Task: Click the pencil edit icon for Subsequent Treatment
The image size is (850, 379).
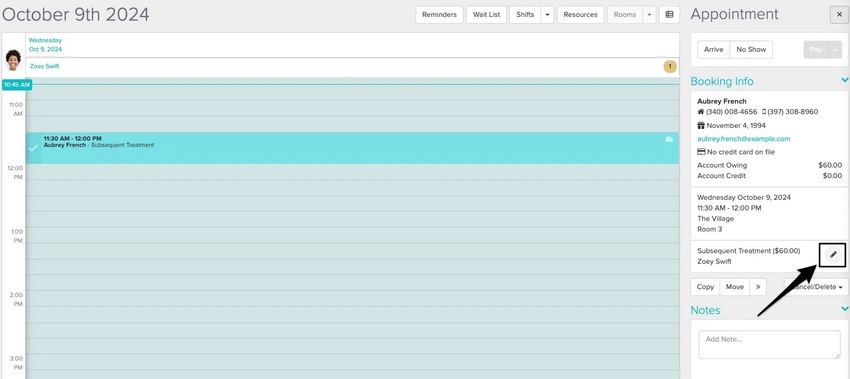Action: 833,255
